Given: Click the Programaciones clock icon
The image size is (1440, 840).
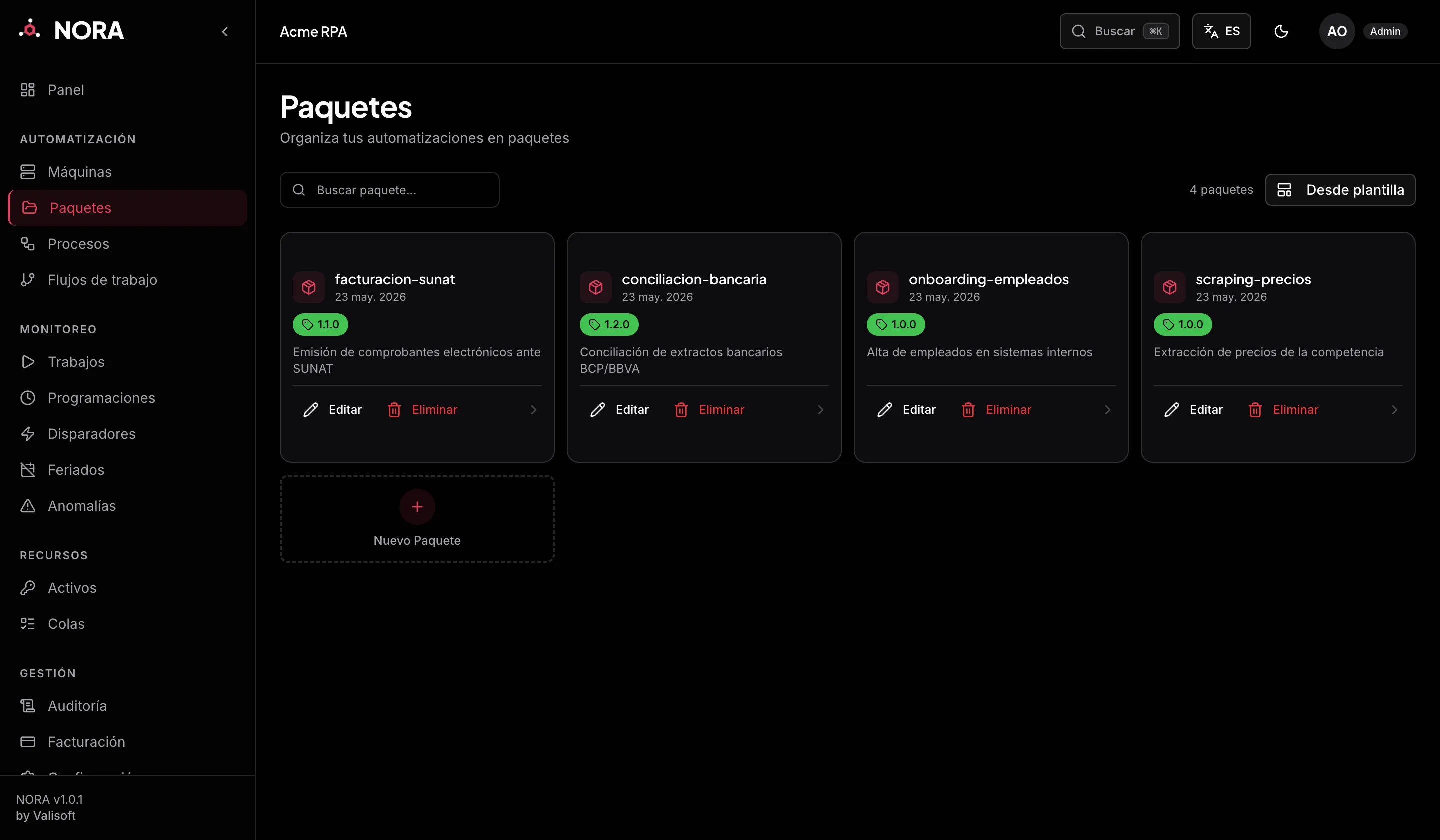Looking at the screenshot, I should [x=28, y=398].
